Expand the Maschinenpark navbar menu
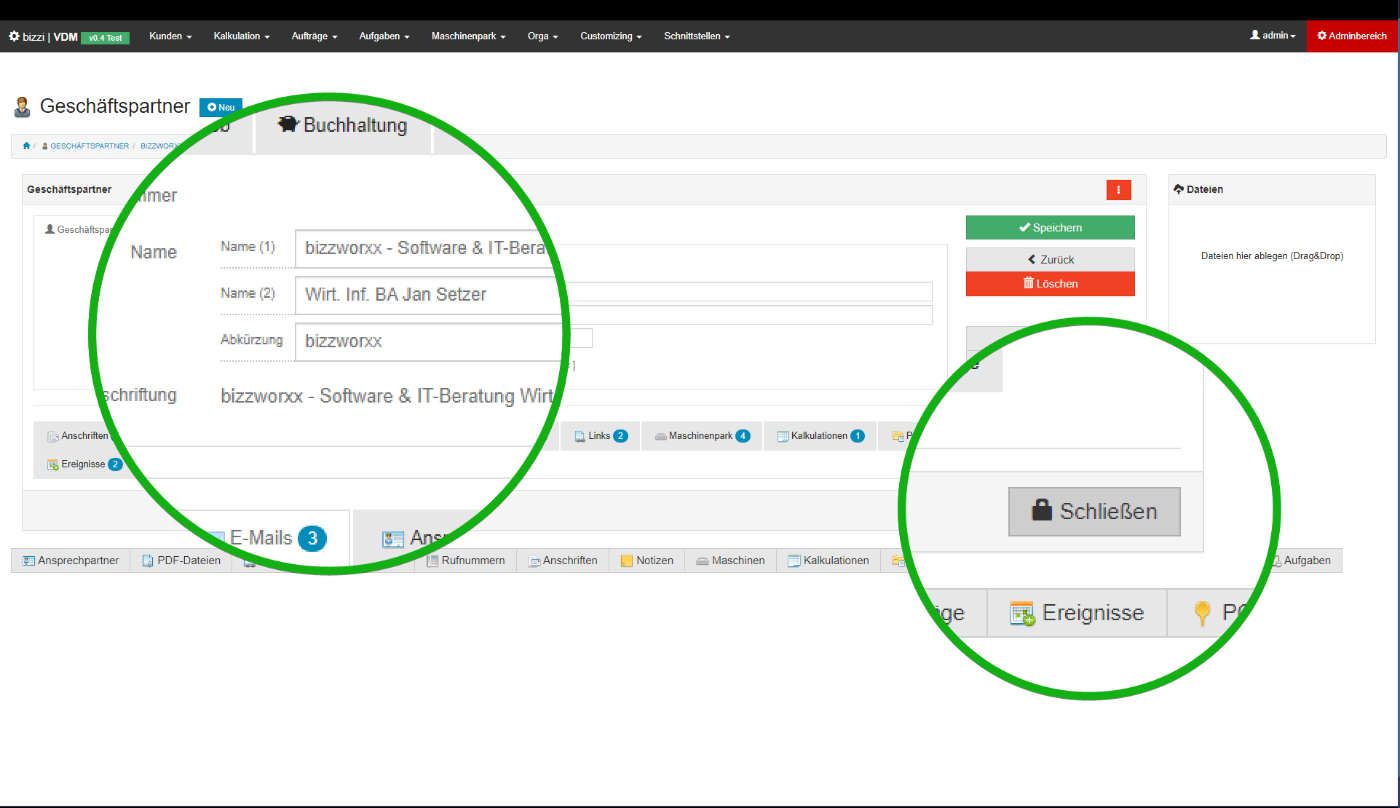Image resolution: width=1400 pixels, height=808 pixels. 469,36
